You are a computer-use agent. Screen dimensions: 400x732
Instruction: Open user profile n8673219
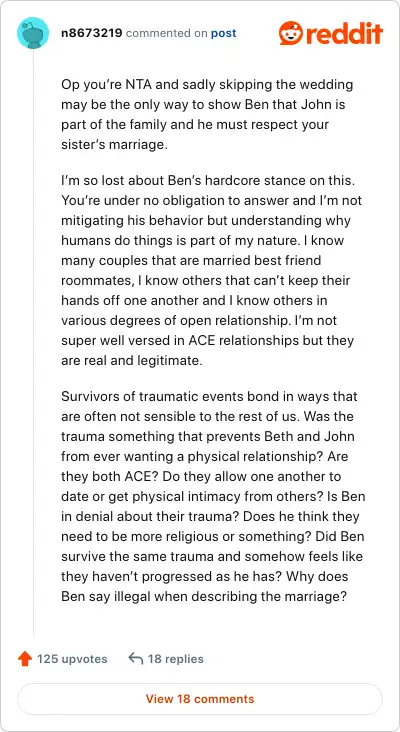point(92,33)
